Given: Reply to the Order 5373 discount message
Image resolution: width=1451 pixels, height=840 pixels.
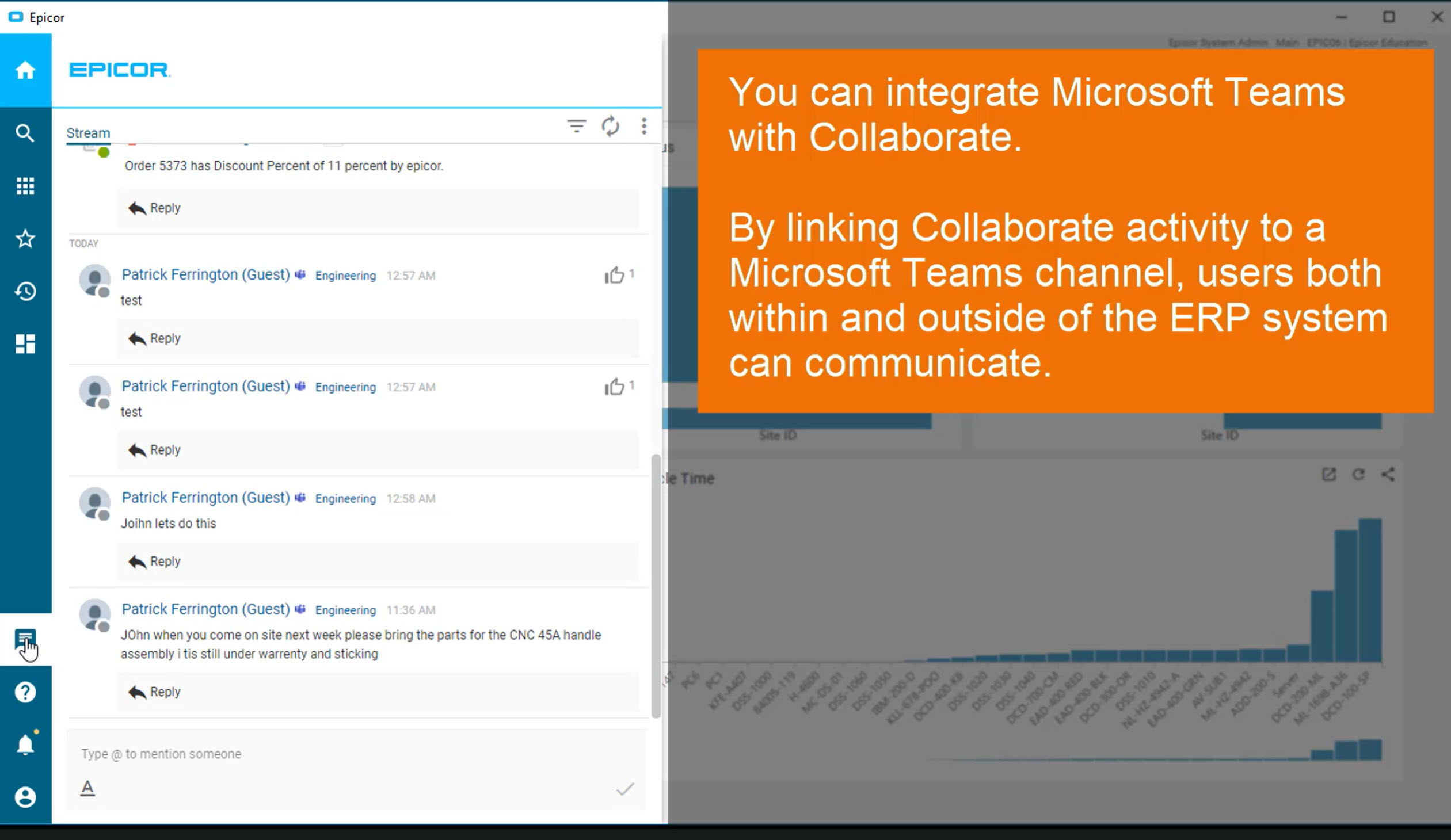Looking at the screenshot, I should (x=154, y=208).
